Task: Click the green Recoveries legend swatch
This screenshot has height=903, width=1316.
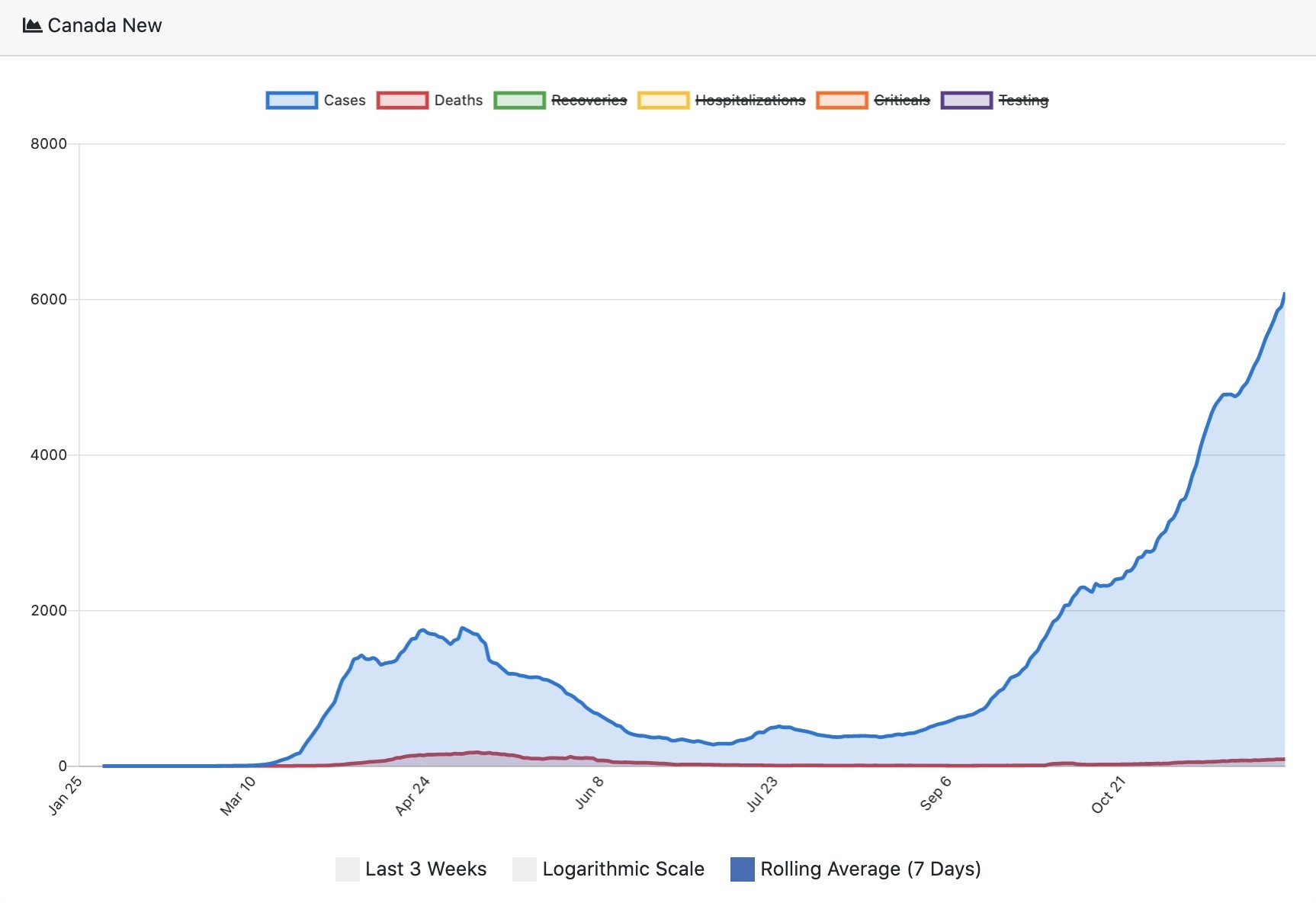Action: (x=519, y=101)
